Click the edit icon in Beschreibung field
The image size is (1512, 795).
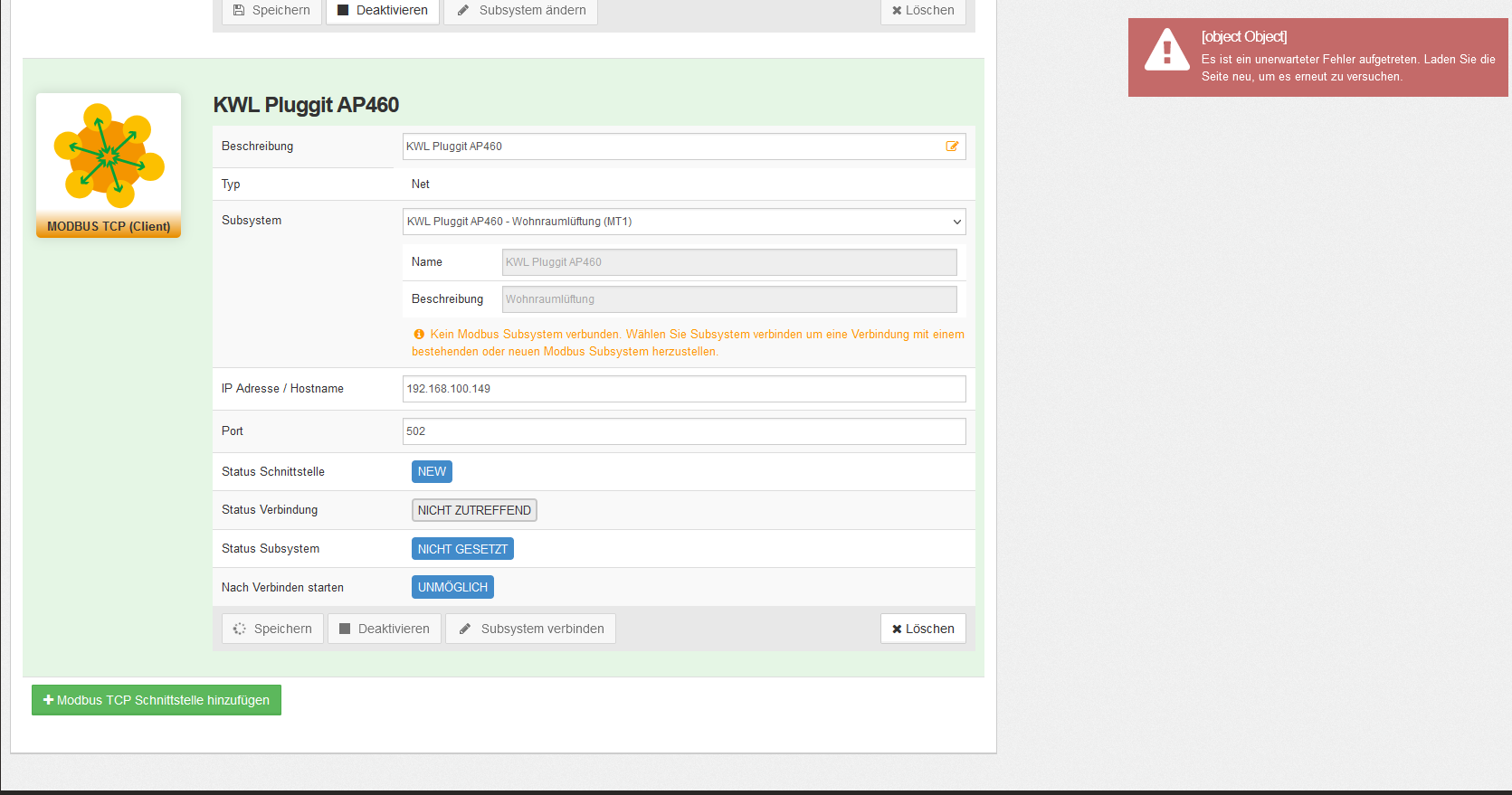click(952, 147)
